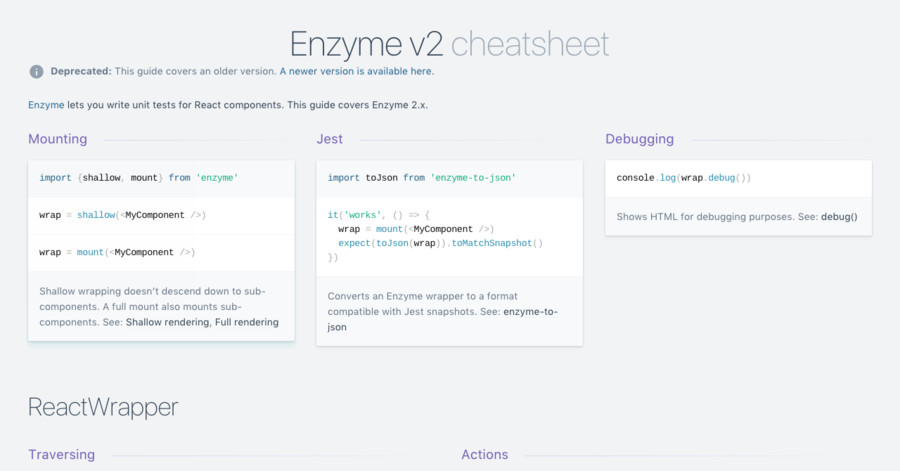Click the "import toJson from 'enzyme-to-json'" line
The width and height of the screenshot is (900, 471).
(422, 178)
